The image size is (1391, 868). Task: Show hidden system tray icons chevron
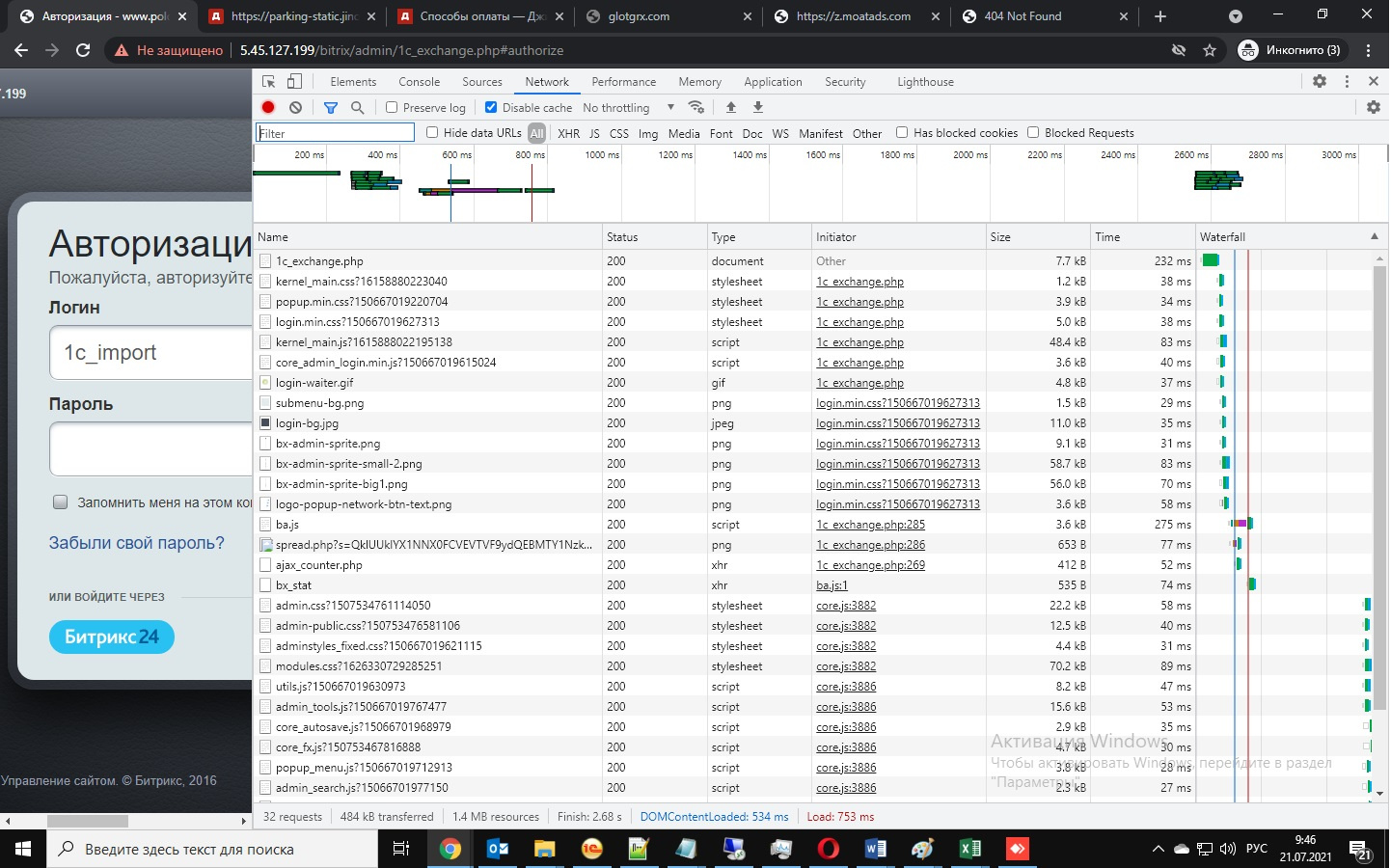click(1158, 849)
